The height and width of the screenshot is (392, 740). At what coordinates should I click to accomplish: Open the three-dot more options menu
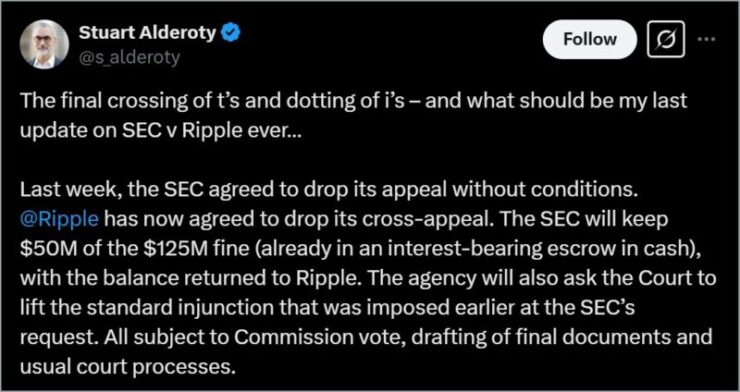point(707,39)
